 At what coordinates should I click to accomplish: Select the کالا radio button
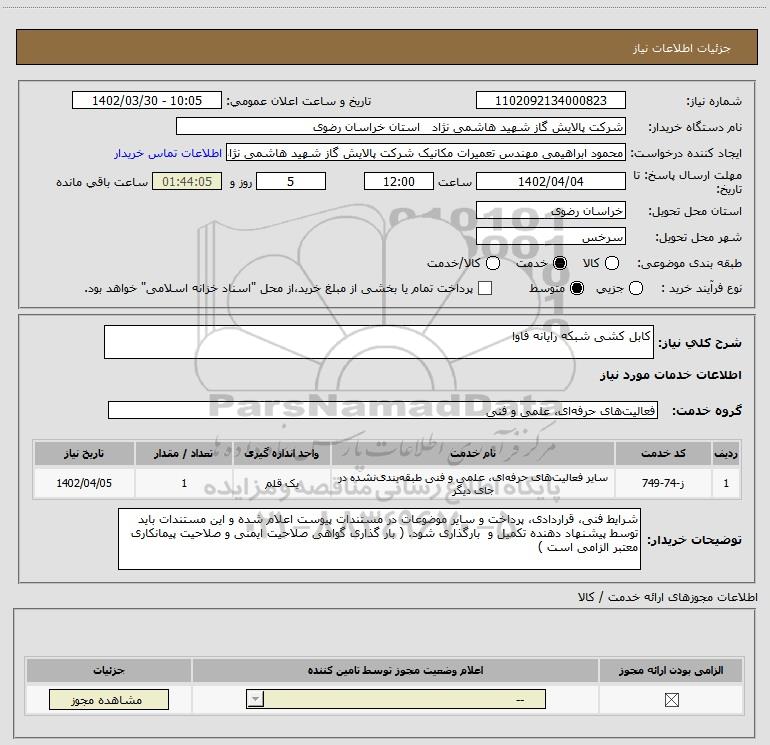click(611, 263)
